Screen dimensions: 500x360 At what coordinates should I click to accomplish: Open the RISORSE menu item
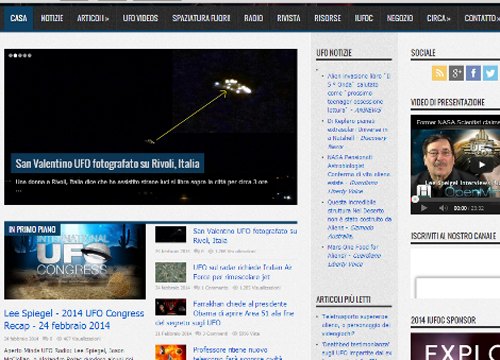click(x=327, y=18)
